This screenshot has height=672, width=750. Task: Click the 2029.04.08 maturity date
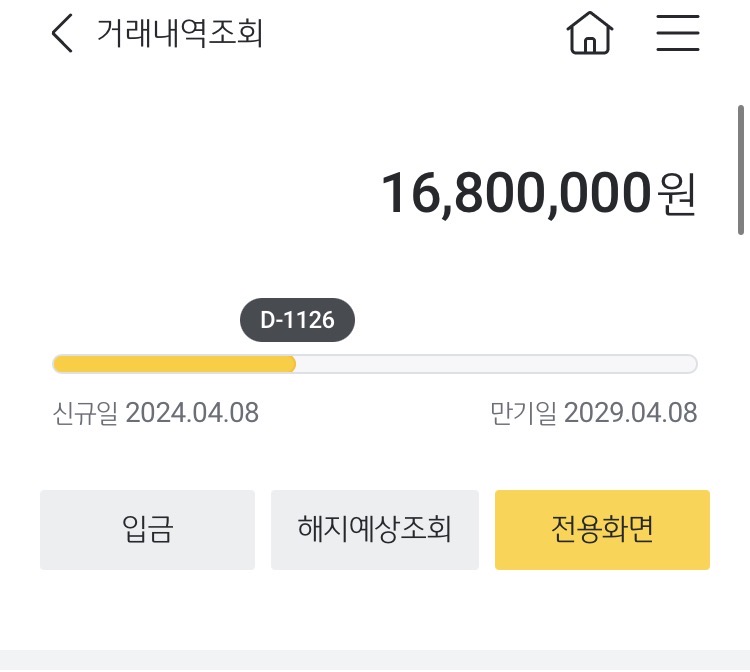[x=631, y=413]
